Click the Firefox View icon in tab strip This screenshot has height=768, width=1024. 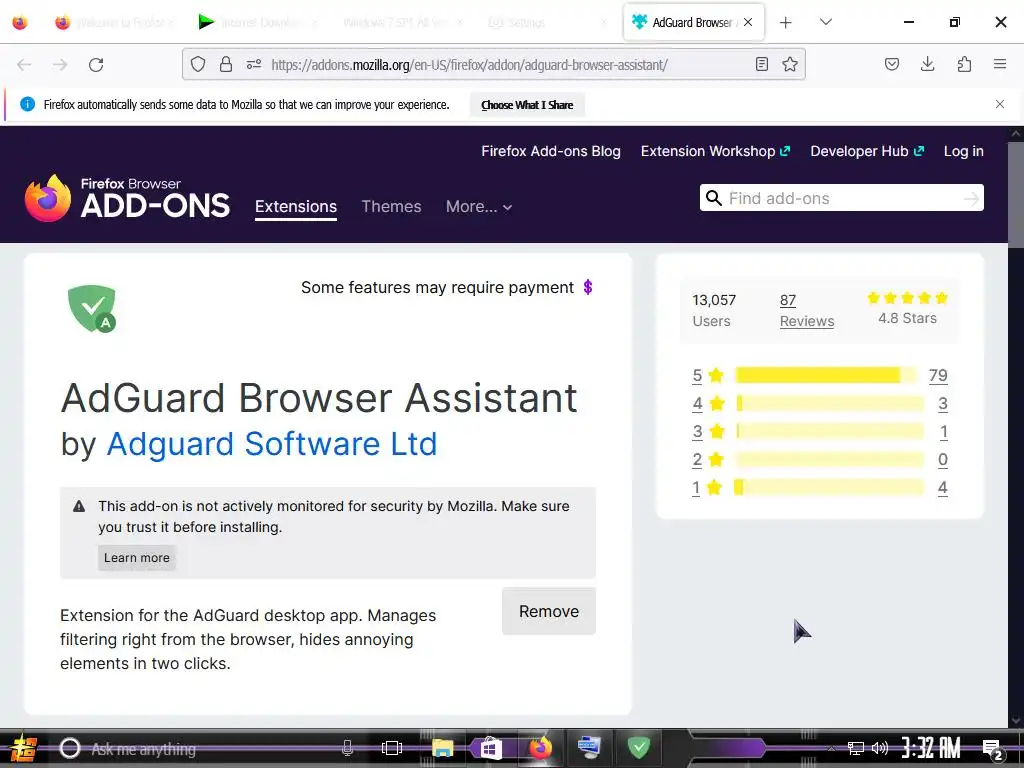point(20,22)
